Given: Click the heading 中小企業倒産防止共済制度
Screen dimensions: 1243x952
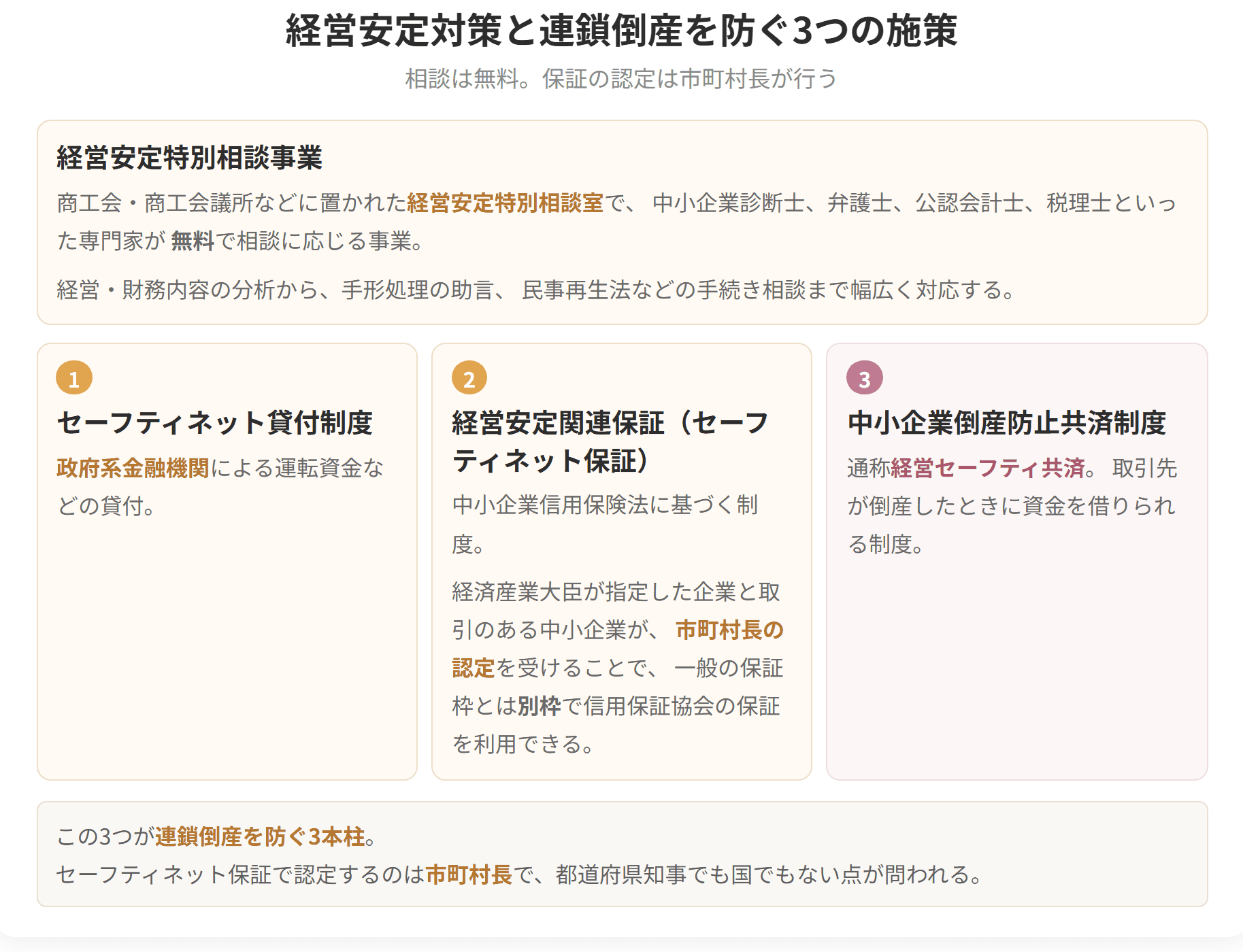Looking at the screenshot, I should pyautogui.click(x=1007, y=423).
